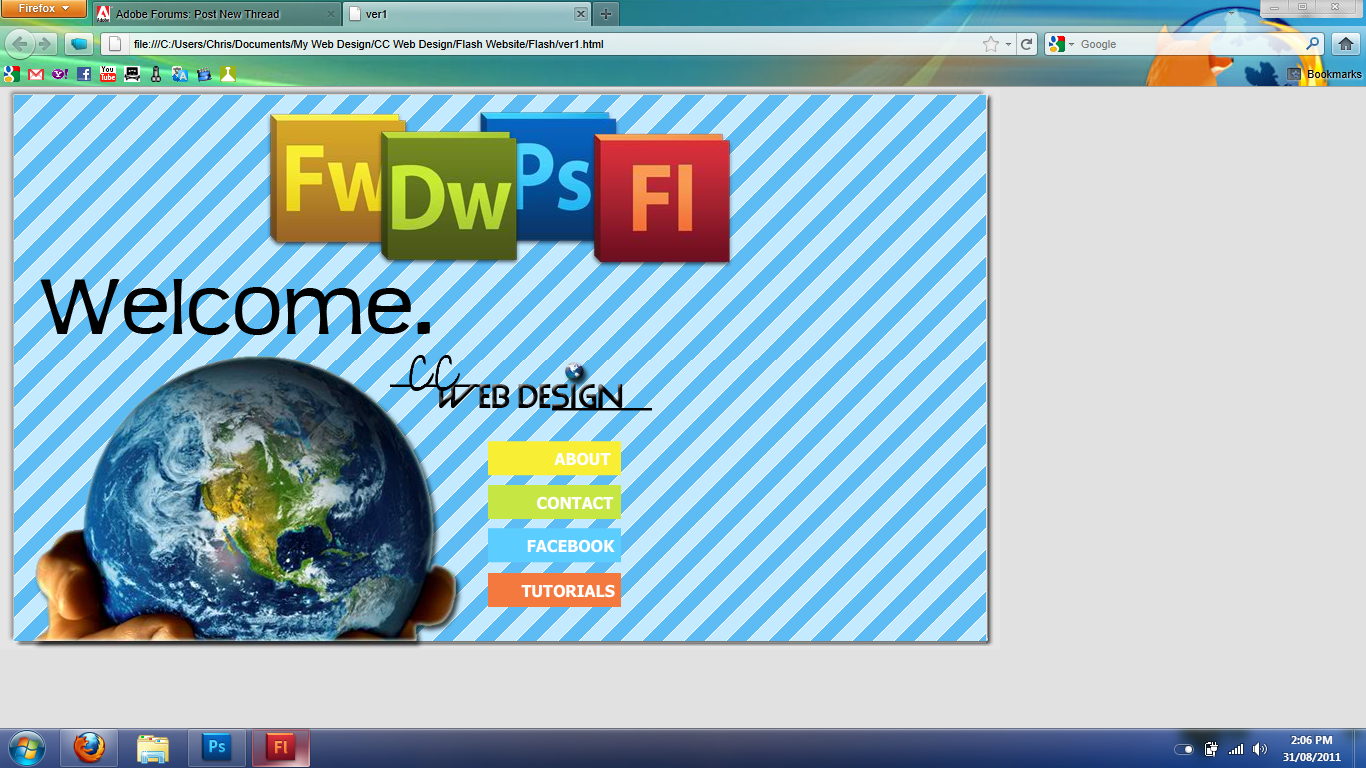
Task: Click the search magnifier icon
Action: point(1311,44)
